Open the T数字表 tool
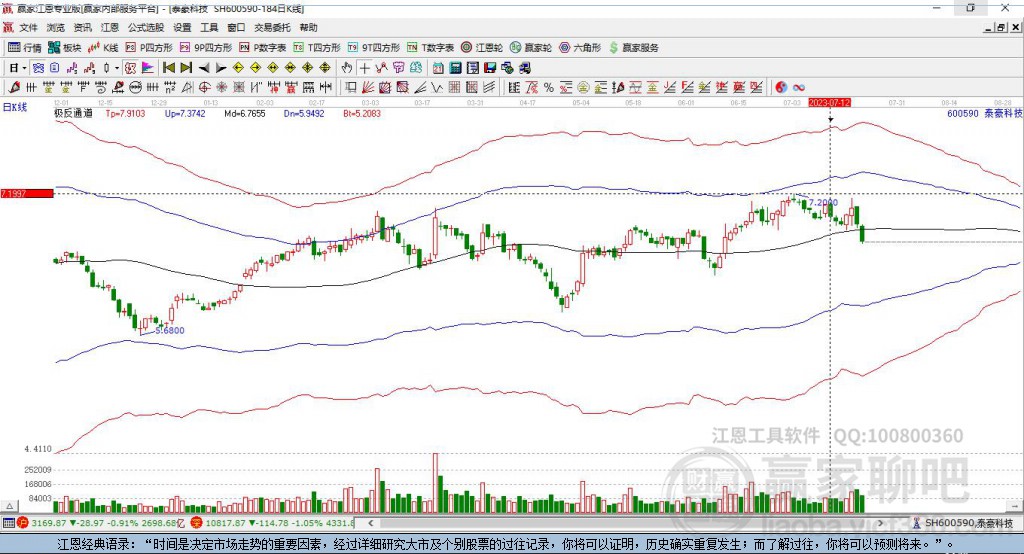Screen dimensions: 1024x554 point(430,48)
